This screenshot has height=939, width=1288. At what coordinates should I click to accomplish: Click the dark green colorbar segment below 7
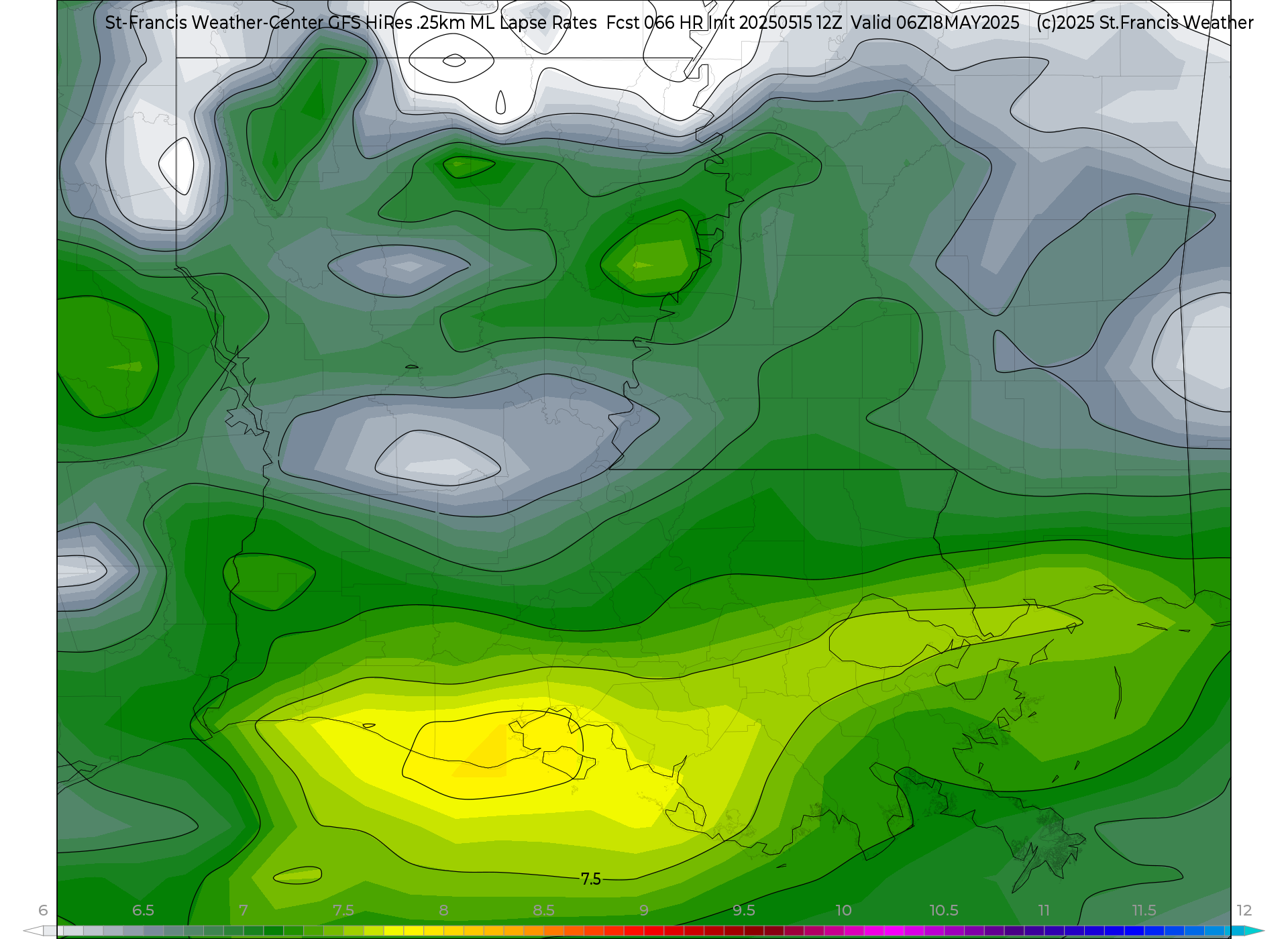[x=254, y=931]
